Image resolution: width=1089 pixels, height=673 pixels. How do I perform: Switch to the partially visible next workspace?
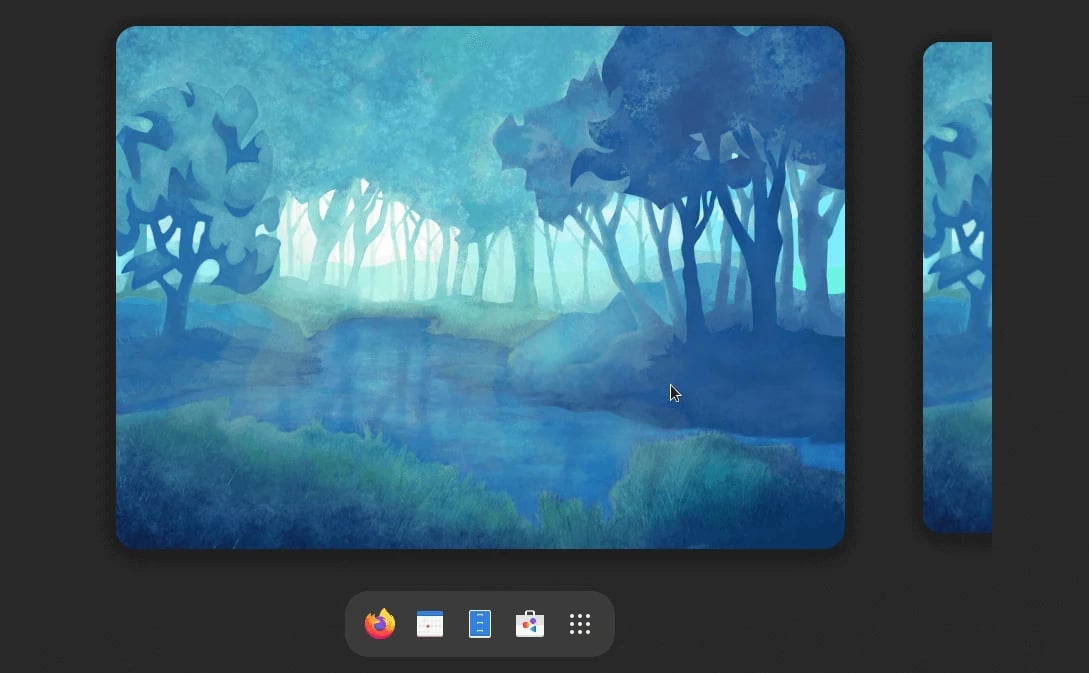[957, 287]
